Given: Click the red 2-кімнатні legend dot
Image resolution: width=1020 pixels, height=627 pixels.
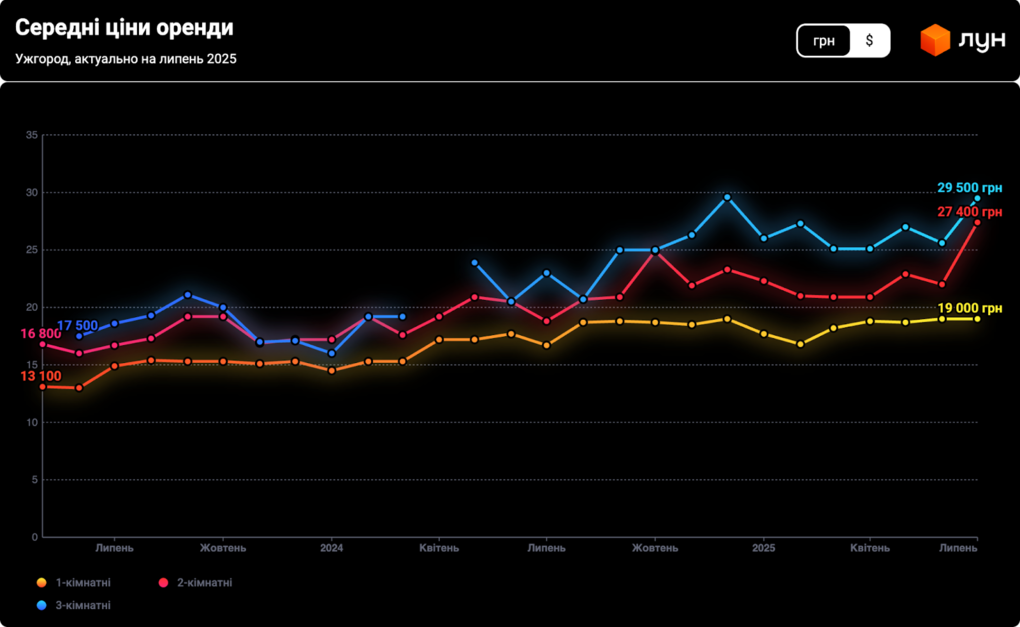Looking at the screenshot, I should [163, 582].
